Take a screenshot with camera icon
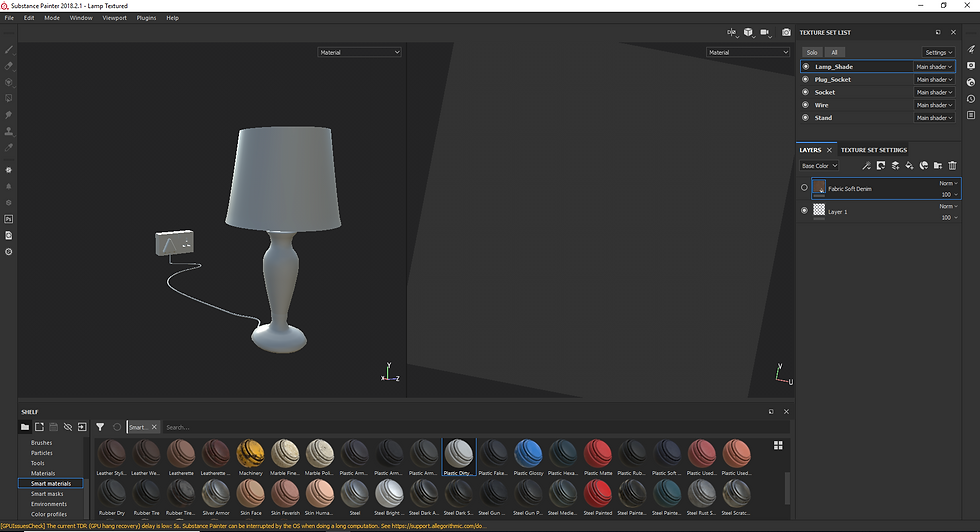Viewport: 980px width, 532px height. coord(786,32)
